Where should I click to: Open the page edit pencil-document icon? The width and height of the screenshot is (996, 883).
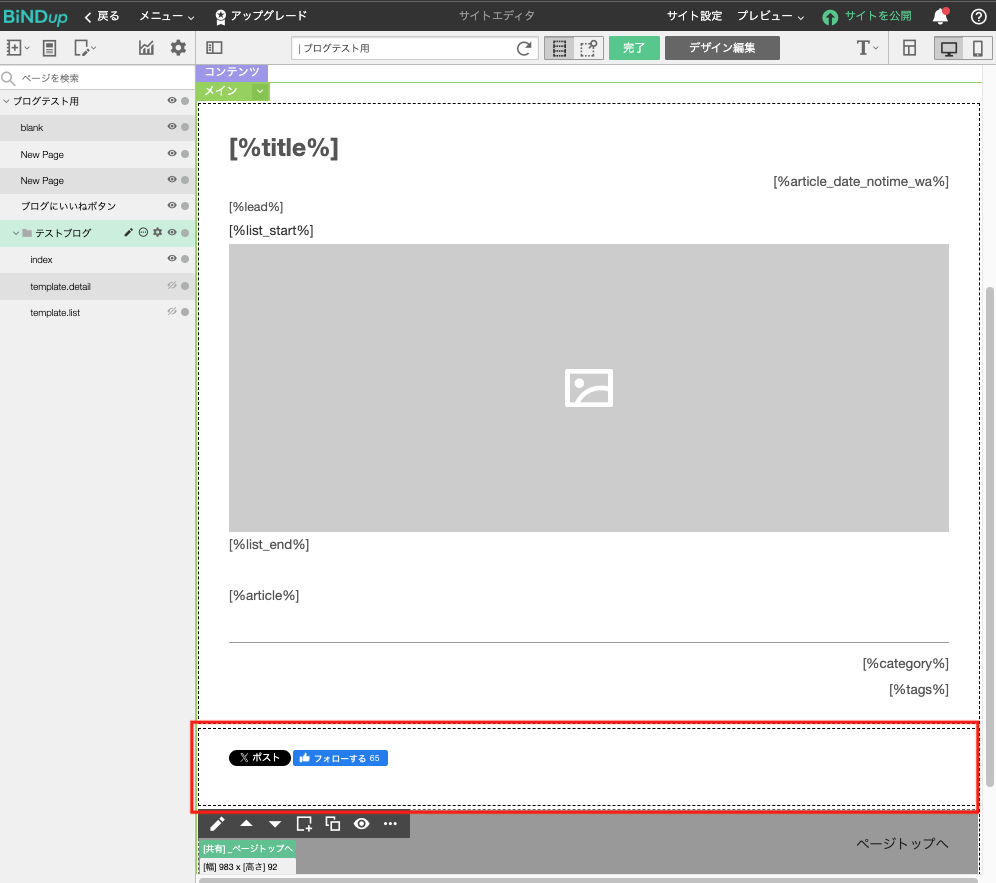[82, 48]
